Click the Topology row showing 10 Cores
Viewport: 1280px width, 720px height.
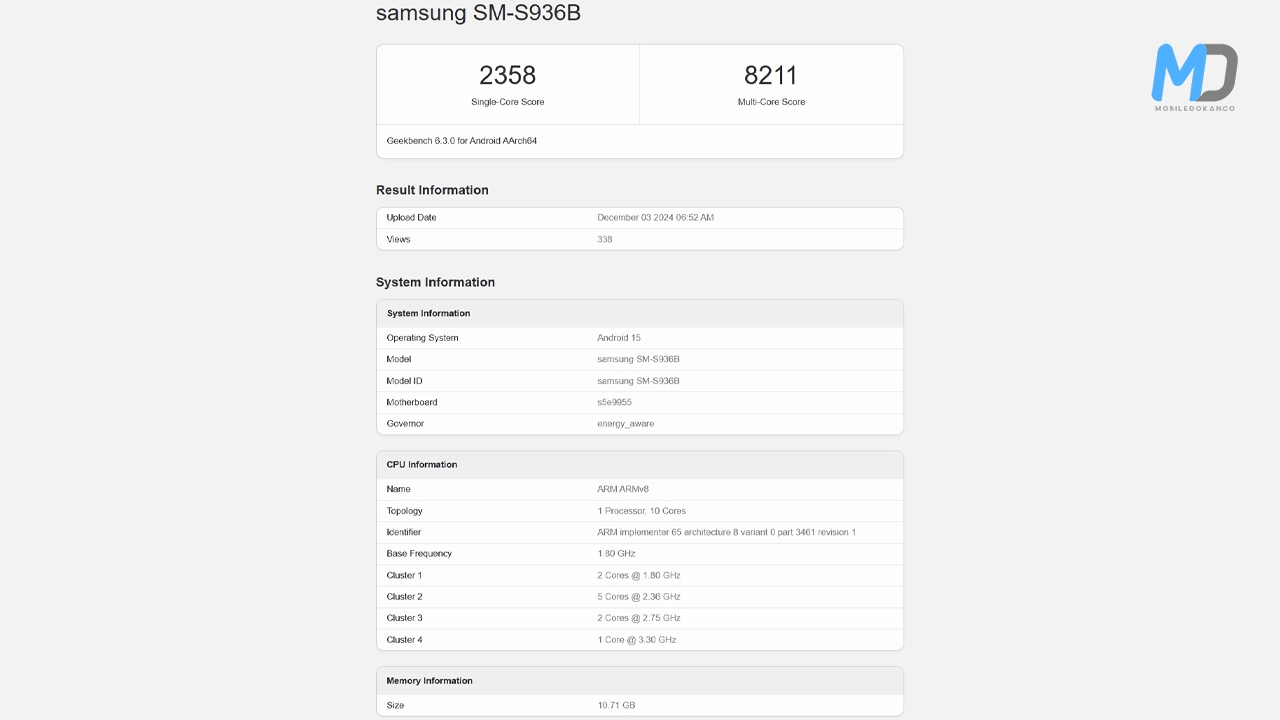641,511
